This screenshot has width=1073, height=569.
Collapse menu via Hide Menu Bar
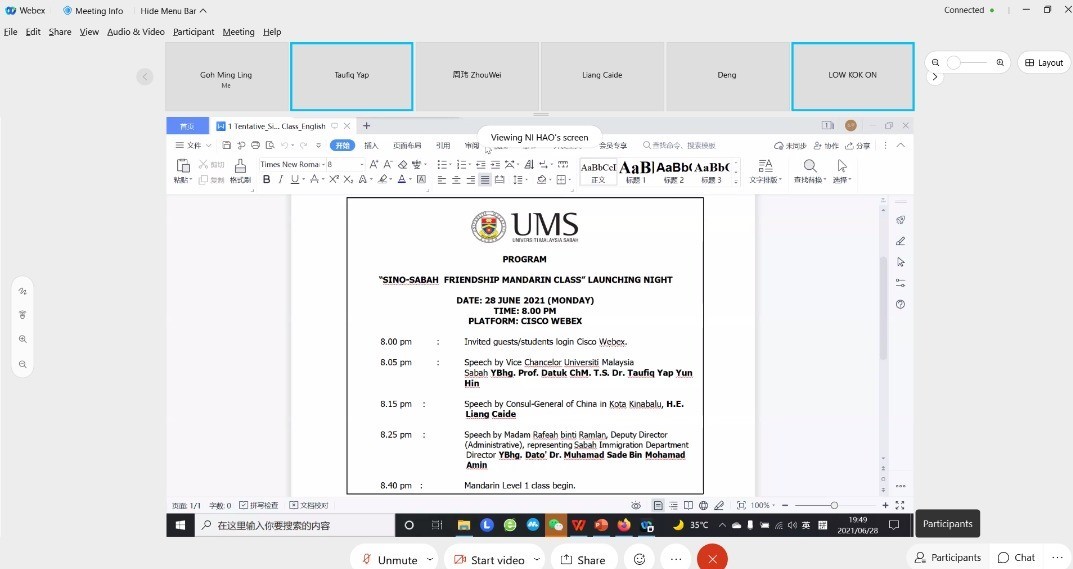click(x=173, y=11)
